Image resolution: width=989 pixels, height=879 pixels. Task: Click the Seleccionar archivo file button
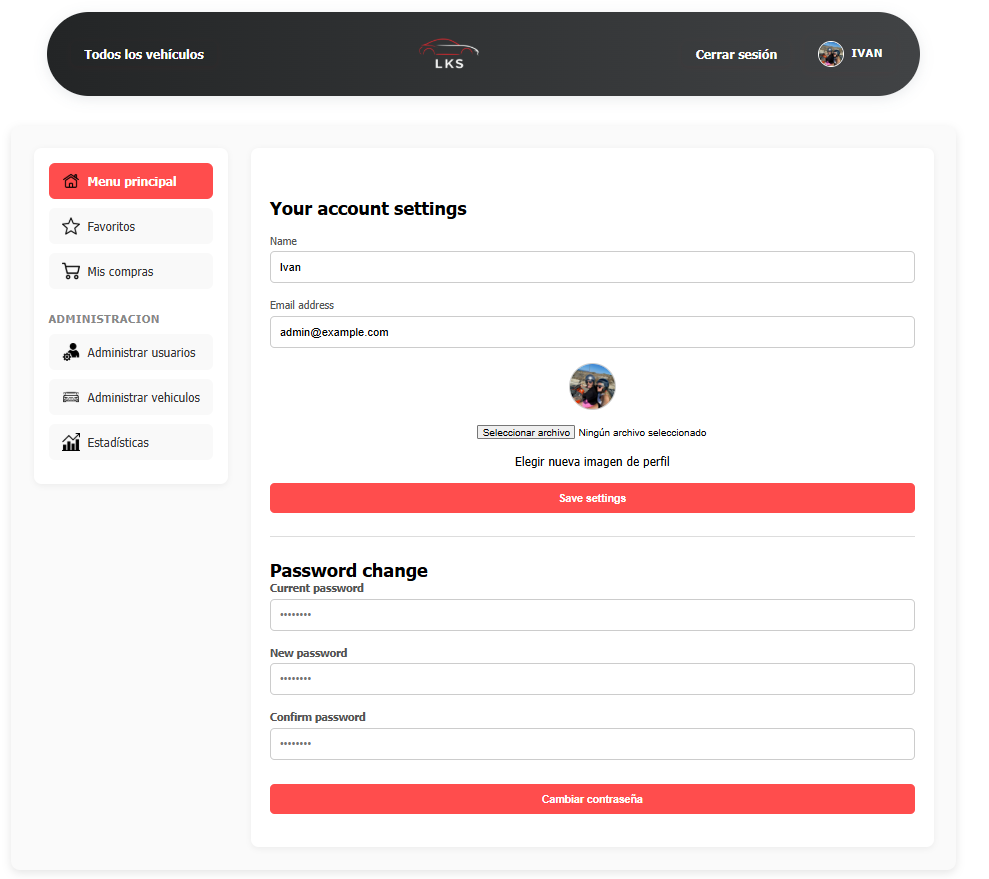tap(526, 433)
